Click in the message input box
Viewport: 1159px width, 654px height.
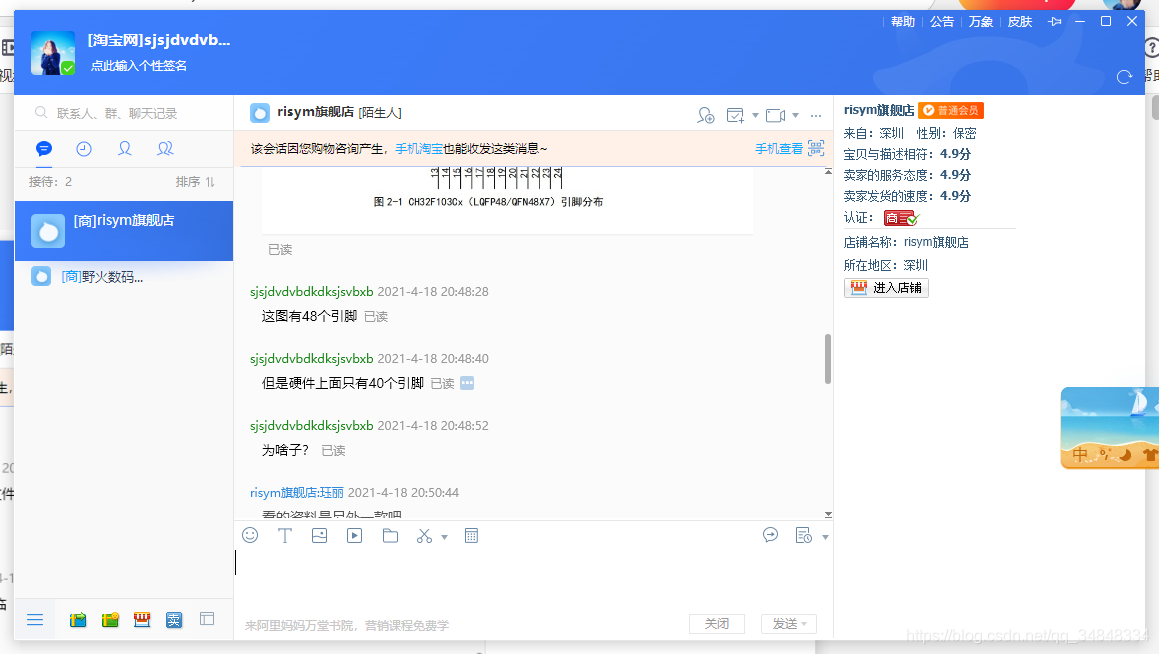point(534,580)
